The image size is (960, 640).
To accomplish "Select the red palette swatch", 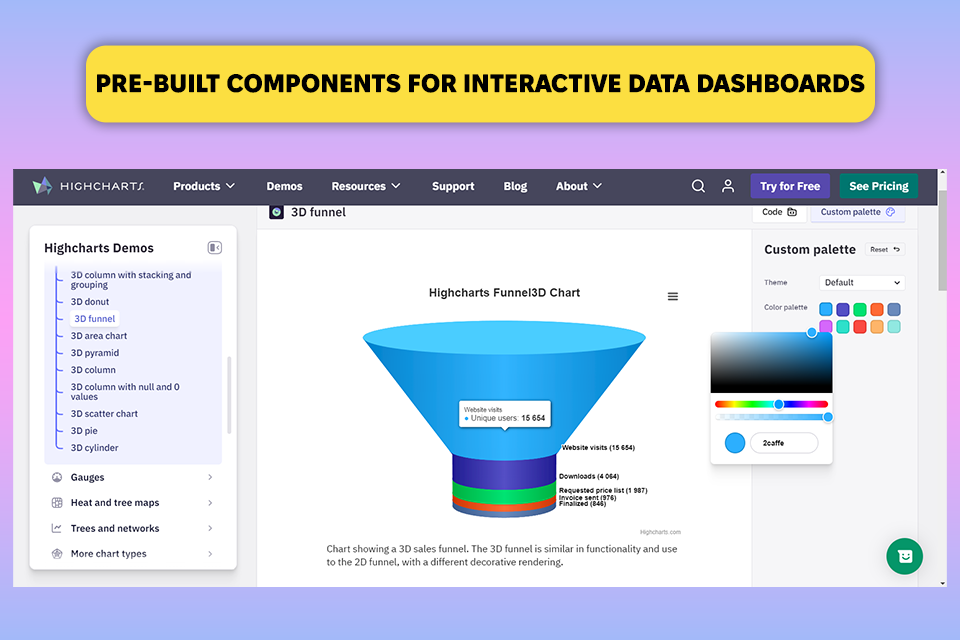I will pyautogui.click(x=860, y=326).
